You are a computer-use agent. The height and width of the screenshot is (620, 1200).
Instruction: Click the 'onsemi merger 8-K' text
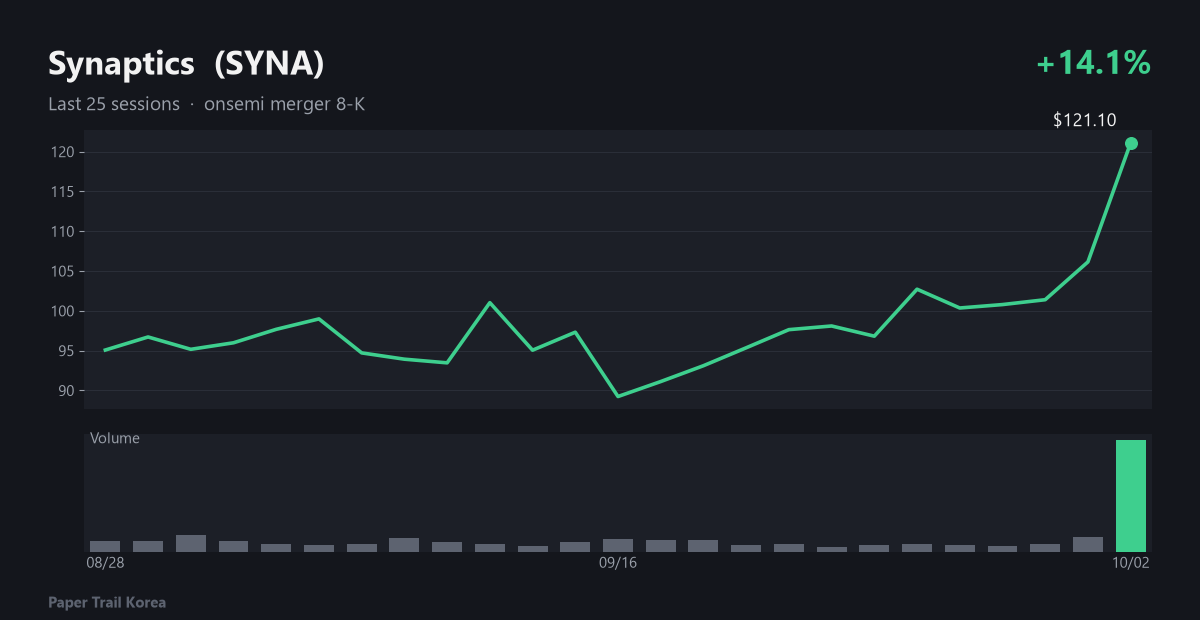pos(284,104)
